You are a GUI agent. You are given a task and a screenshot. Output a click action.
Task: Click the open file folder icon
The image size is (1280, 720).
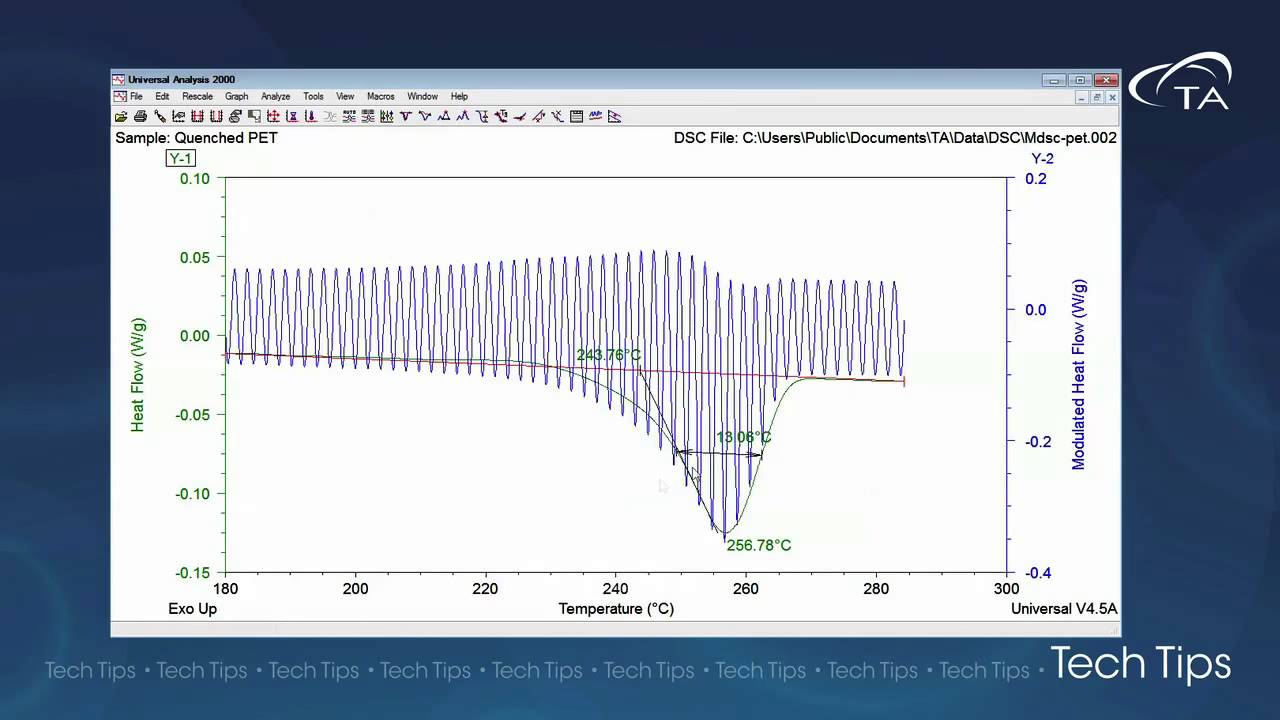pyautogui.click(x=121, y=117)
